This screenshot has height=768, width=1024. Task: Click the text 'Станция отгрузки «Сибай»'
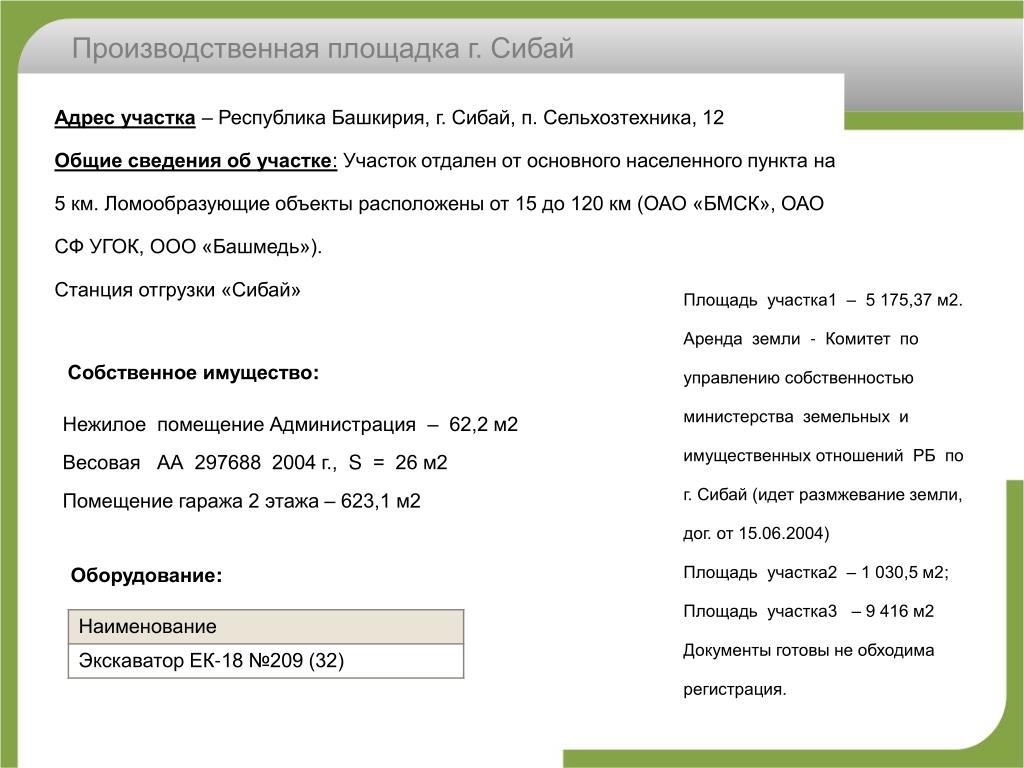pos(178,290)
